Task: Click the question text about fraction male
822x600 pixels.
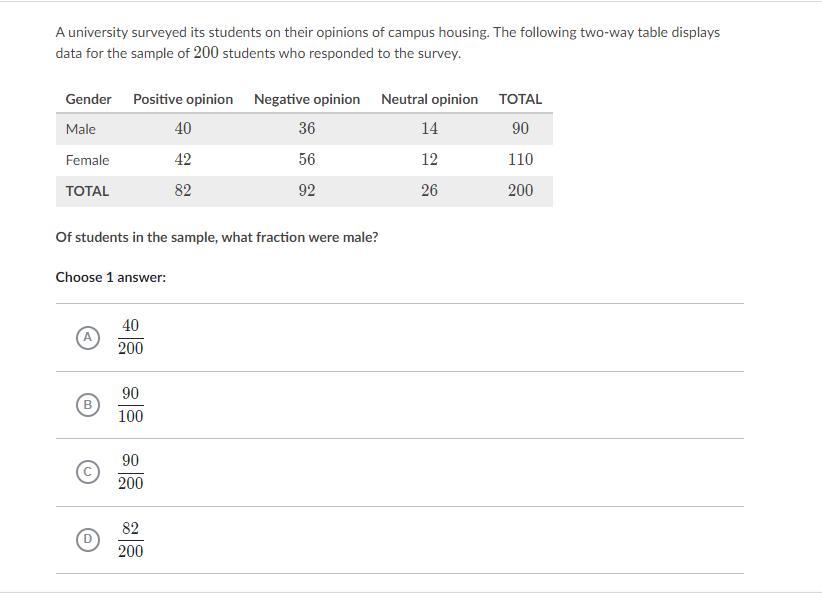Action: click(x=217, y=238)
